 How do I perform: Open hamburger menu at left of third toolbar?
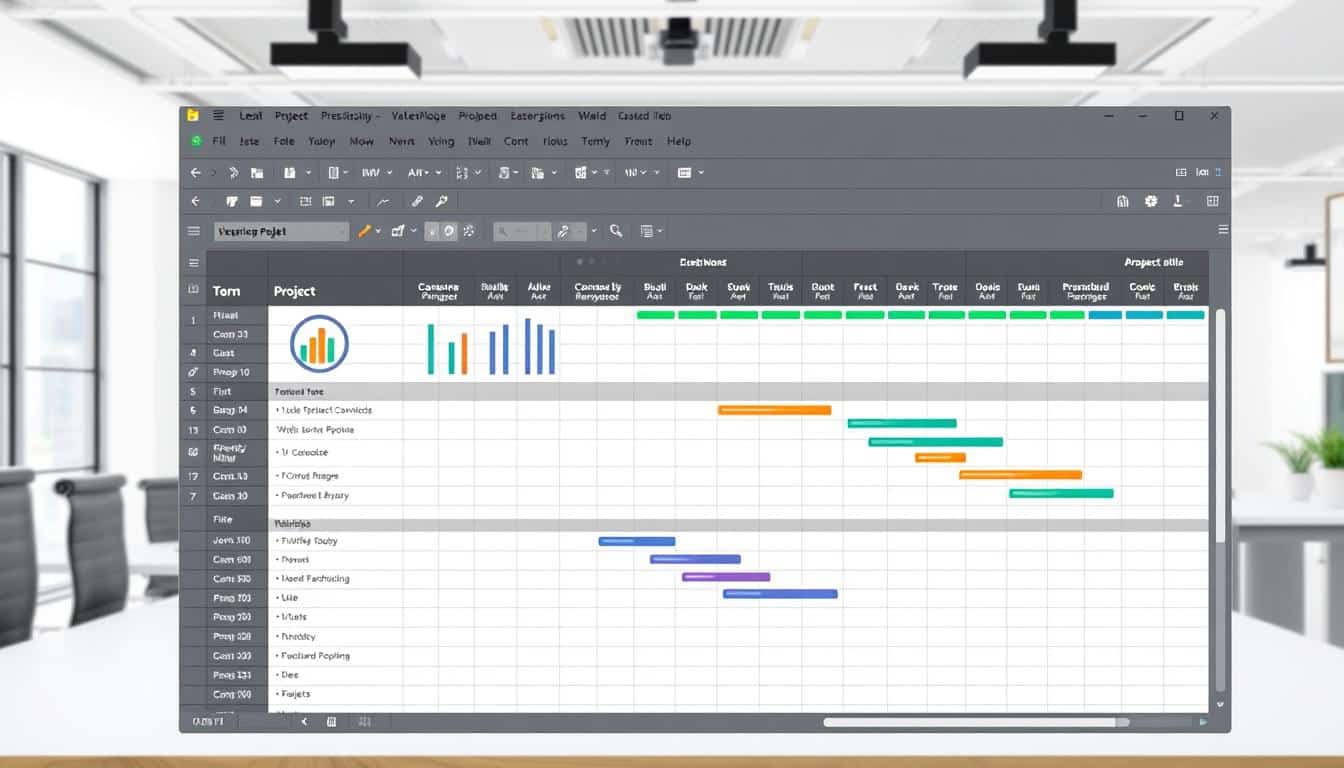[194, 231]
